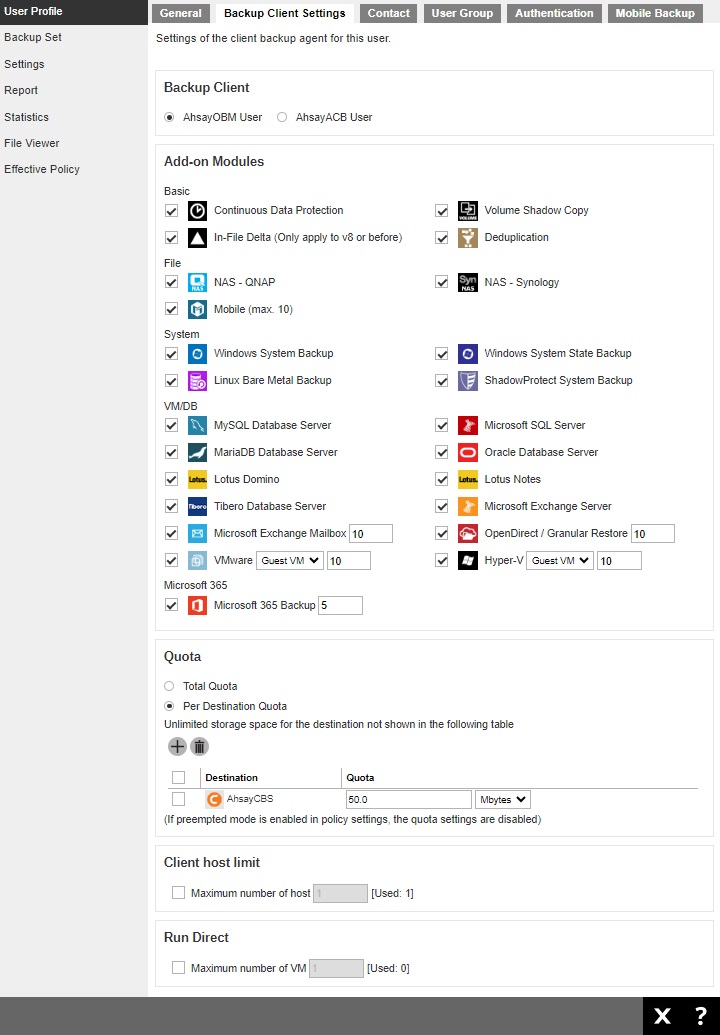The width and height of the screenshot is (720, 1035).
Task: Click the Hyper-V module icon
Action: (x=468, y=561)
